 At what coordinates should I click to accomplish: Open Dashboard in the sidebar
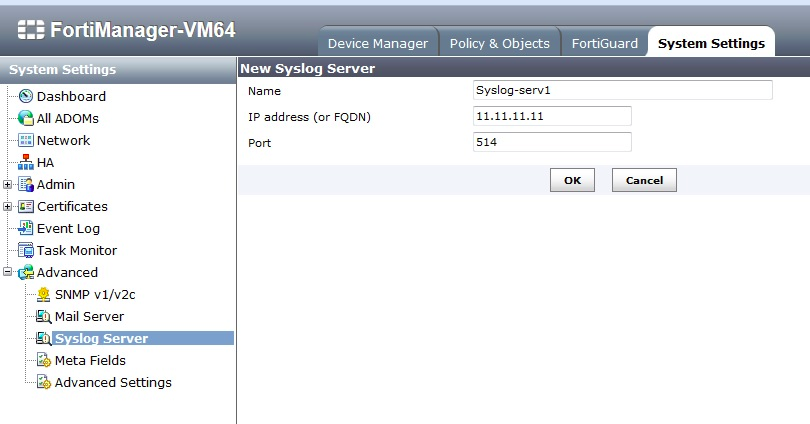point(71,97)
